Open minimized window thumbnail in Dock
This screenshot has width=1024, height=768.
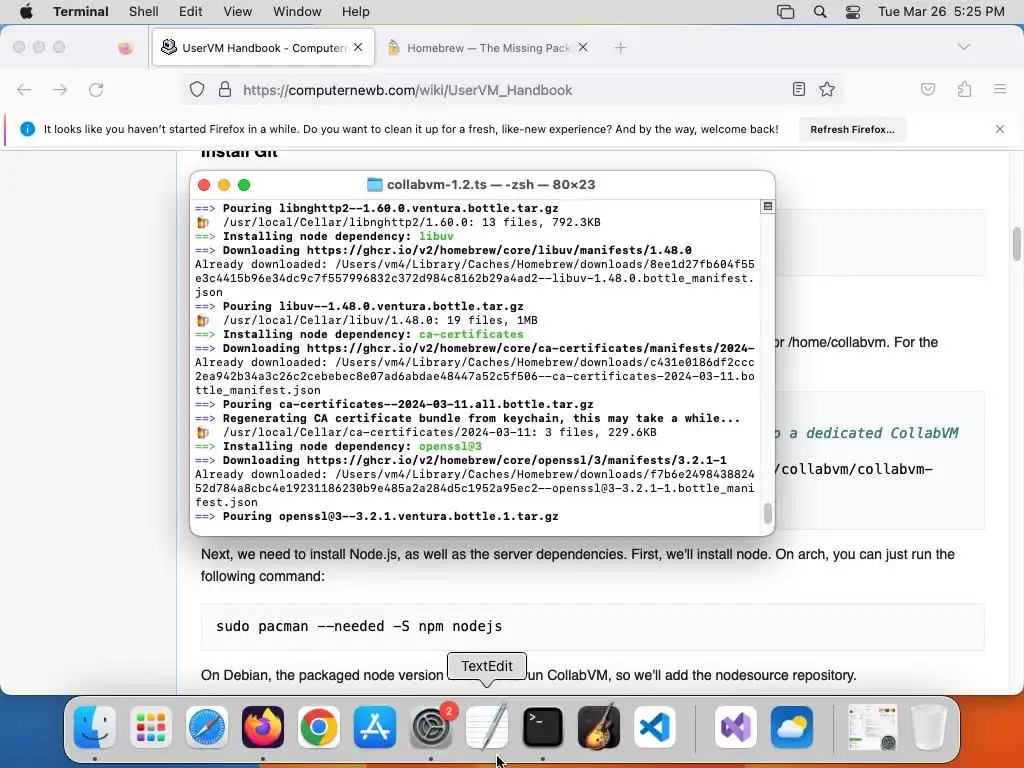(872, 727)
